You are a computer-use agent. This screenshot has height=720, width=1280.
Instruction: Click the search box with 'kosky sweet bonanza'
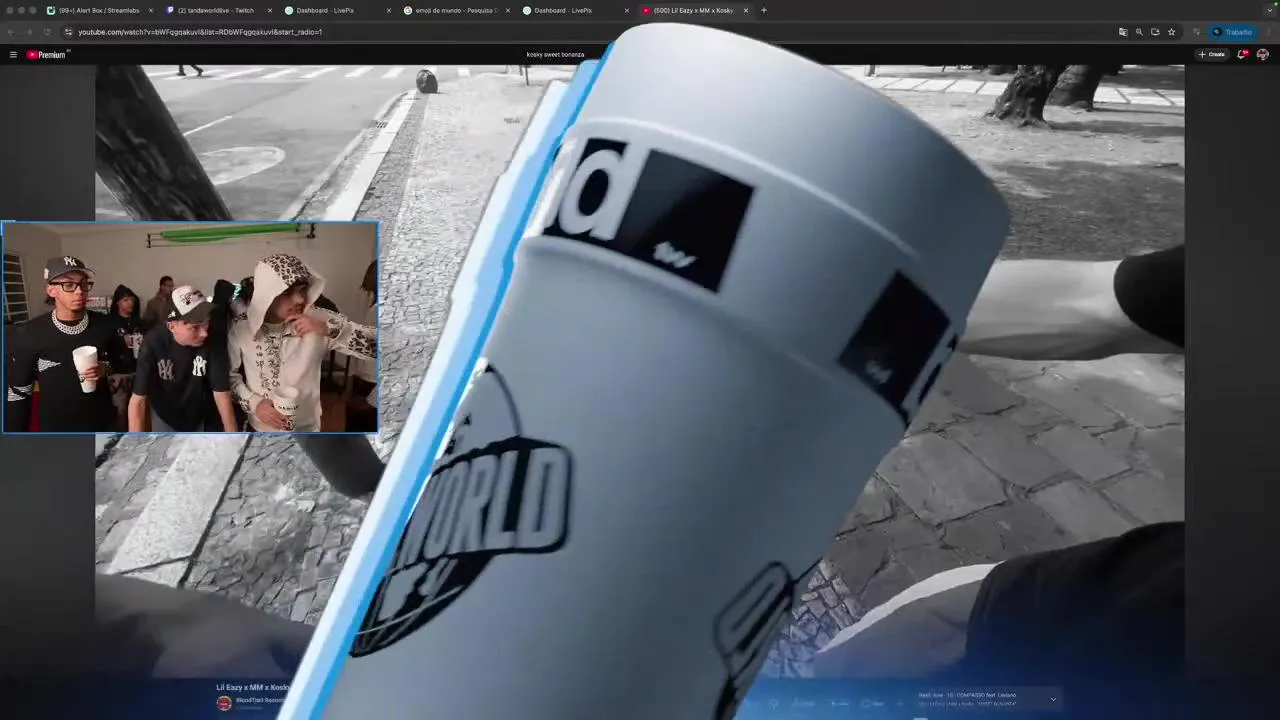(x=556, y=54)
